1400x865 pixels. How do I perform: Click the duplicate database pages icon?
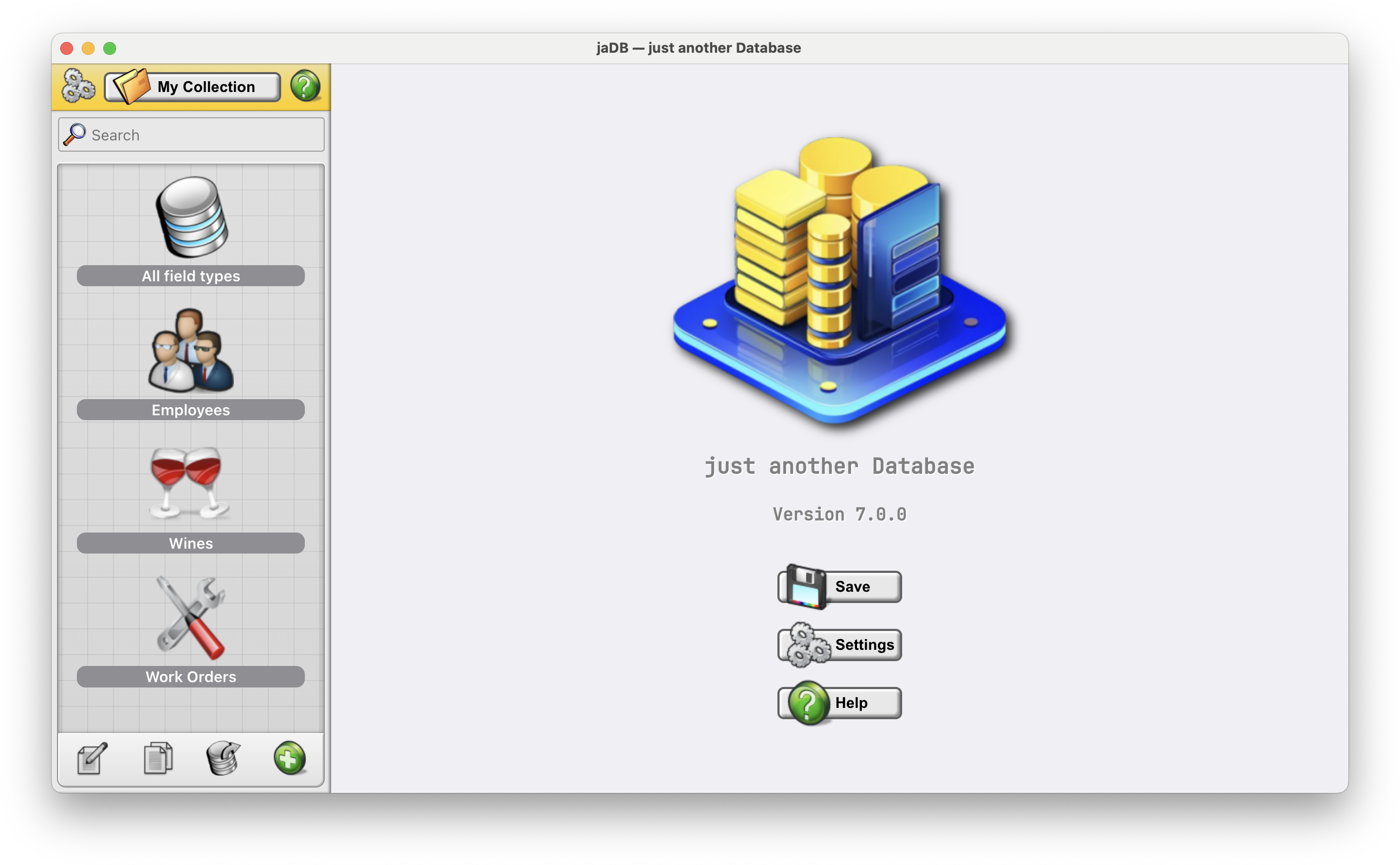click(x=158, y=758)
